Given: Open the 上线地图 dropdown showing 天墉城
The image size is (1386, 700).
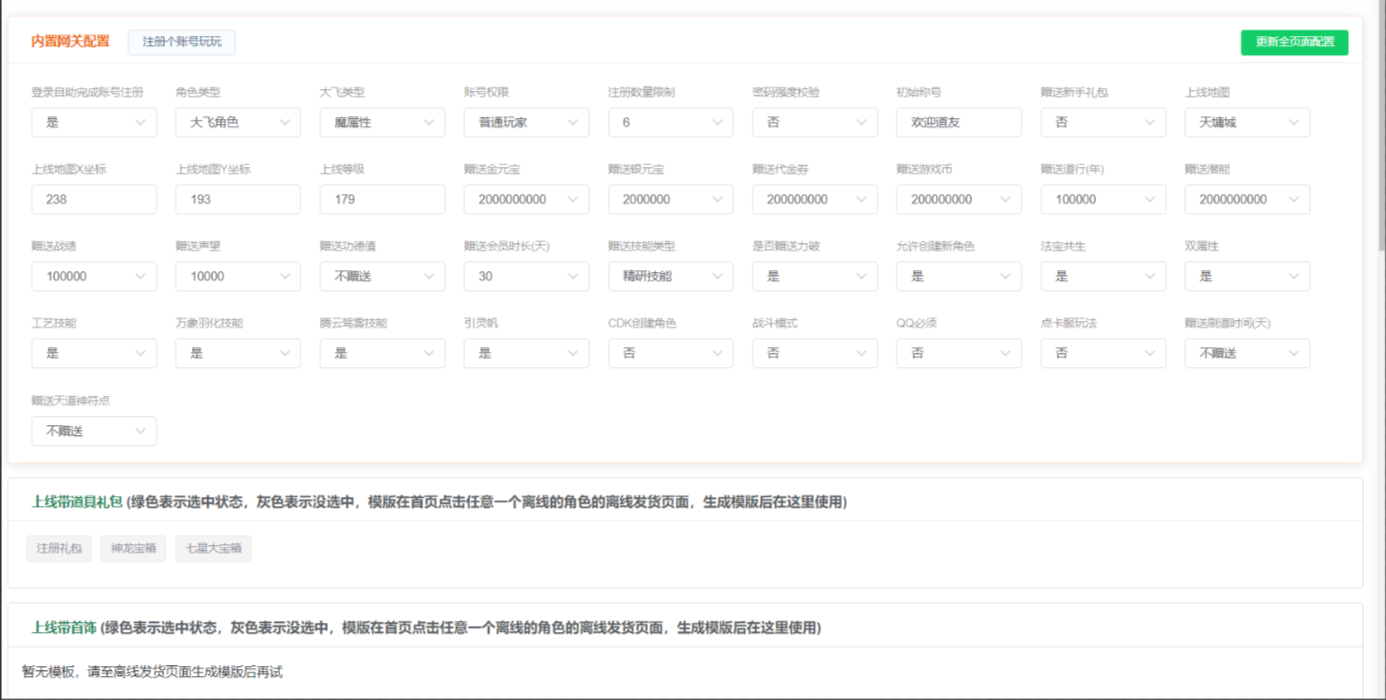Looking at the screenshot, I should 1246,122.
